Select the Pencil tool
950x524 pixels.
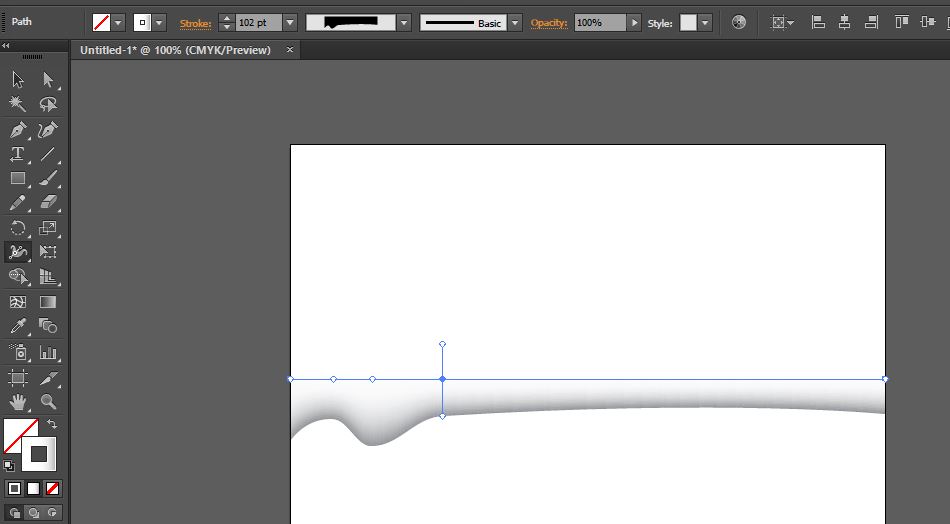18,202
